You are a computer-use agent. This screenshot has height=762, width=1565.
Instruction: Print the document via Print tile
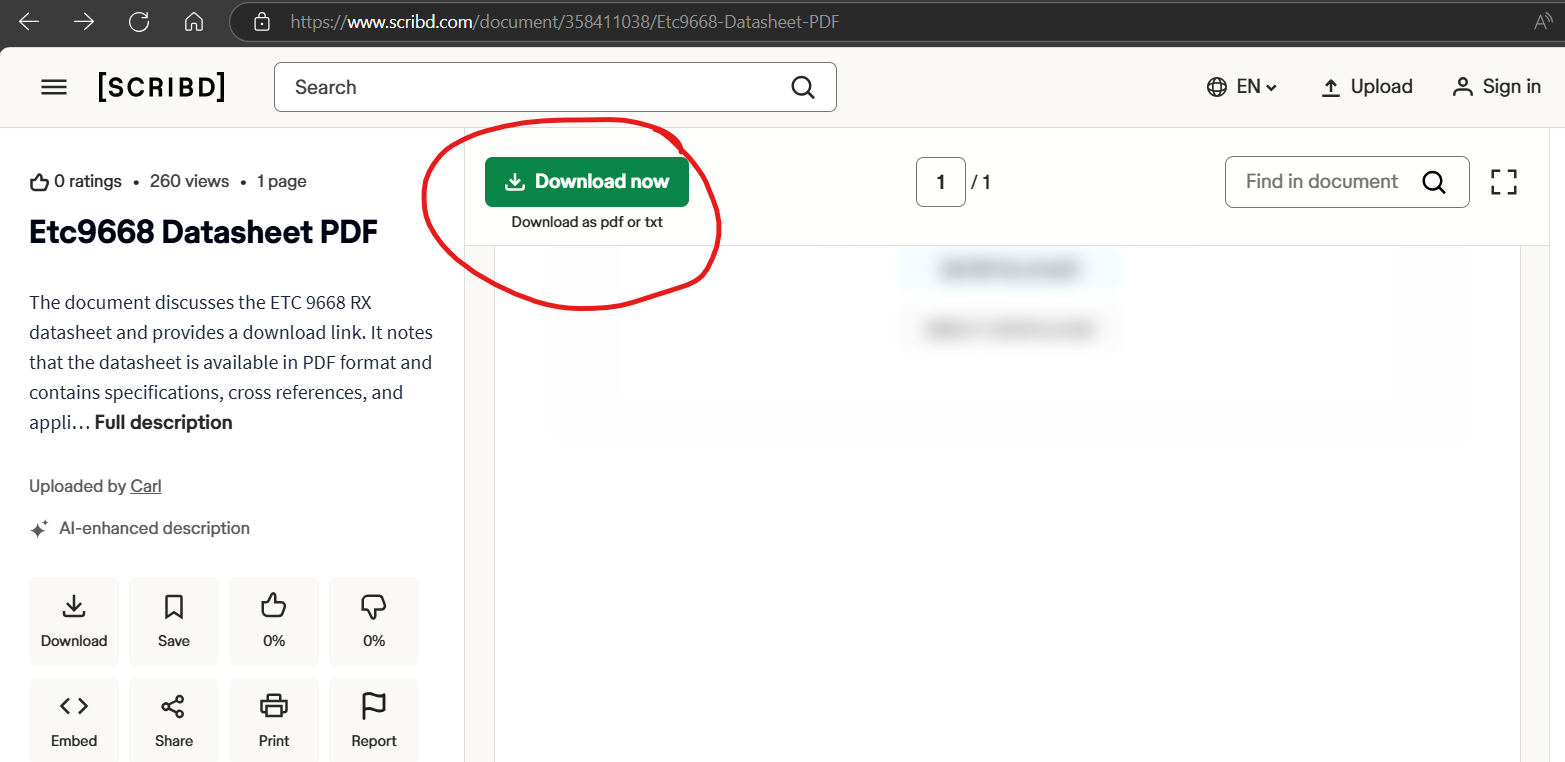click(274, 720)
